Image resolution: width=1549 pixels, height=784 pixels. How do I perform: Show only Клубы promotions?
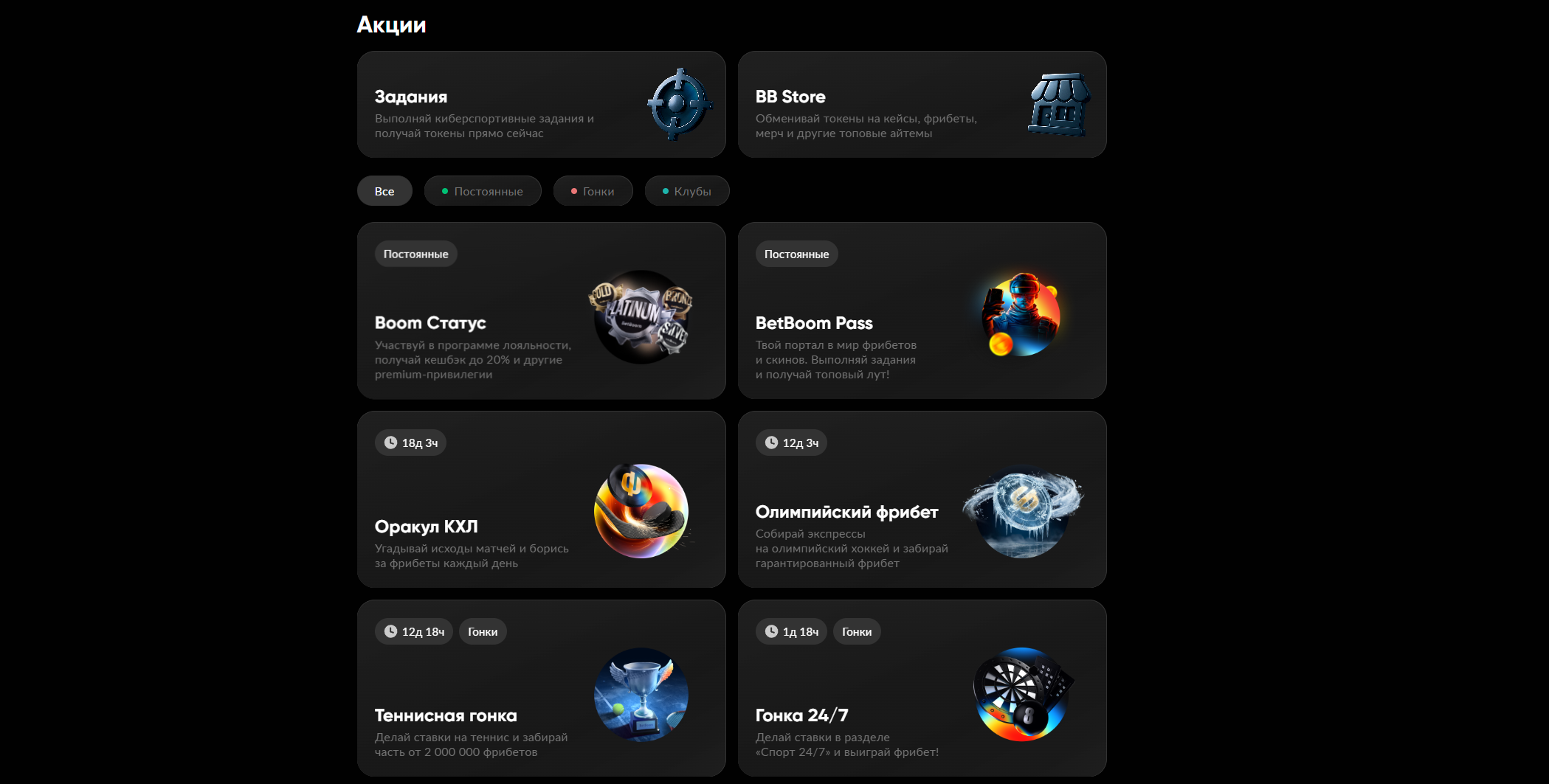(x=687, y=191)
